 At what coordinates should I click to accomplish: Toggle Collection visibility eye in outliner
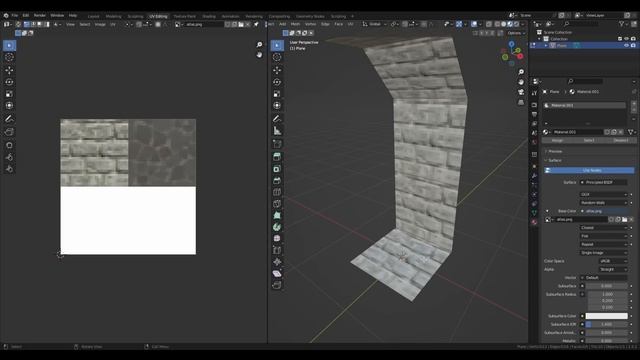(626, 39)
